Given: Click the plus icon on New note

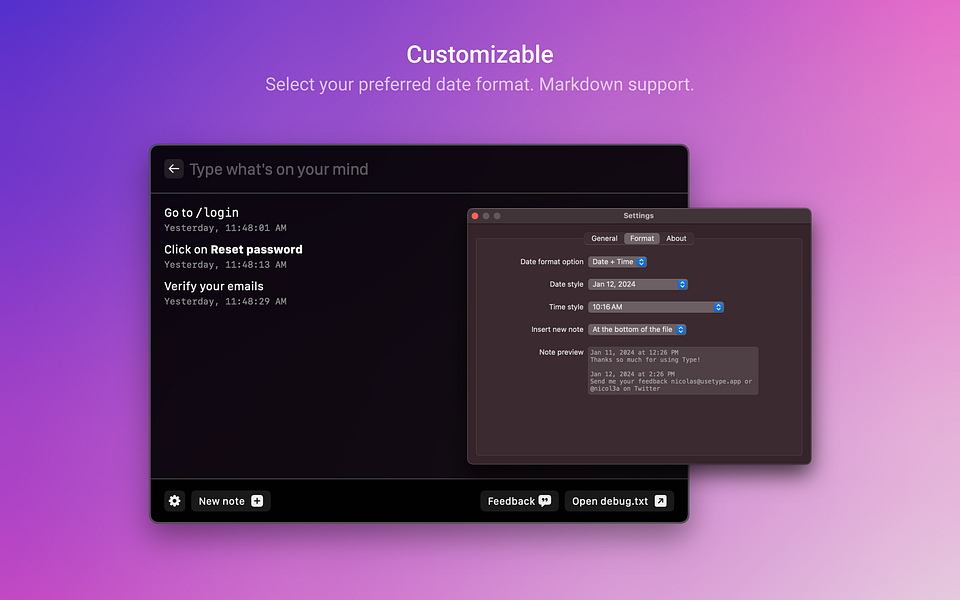Looking at the screenshot, I should (257, 500).
